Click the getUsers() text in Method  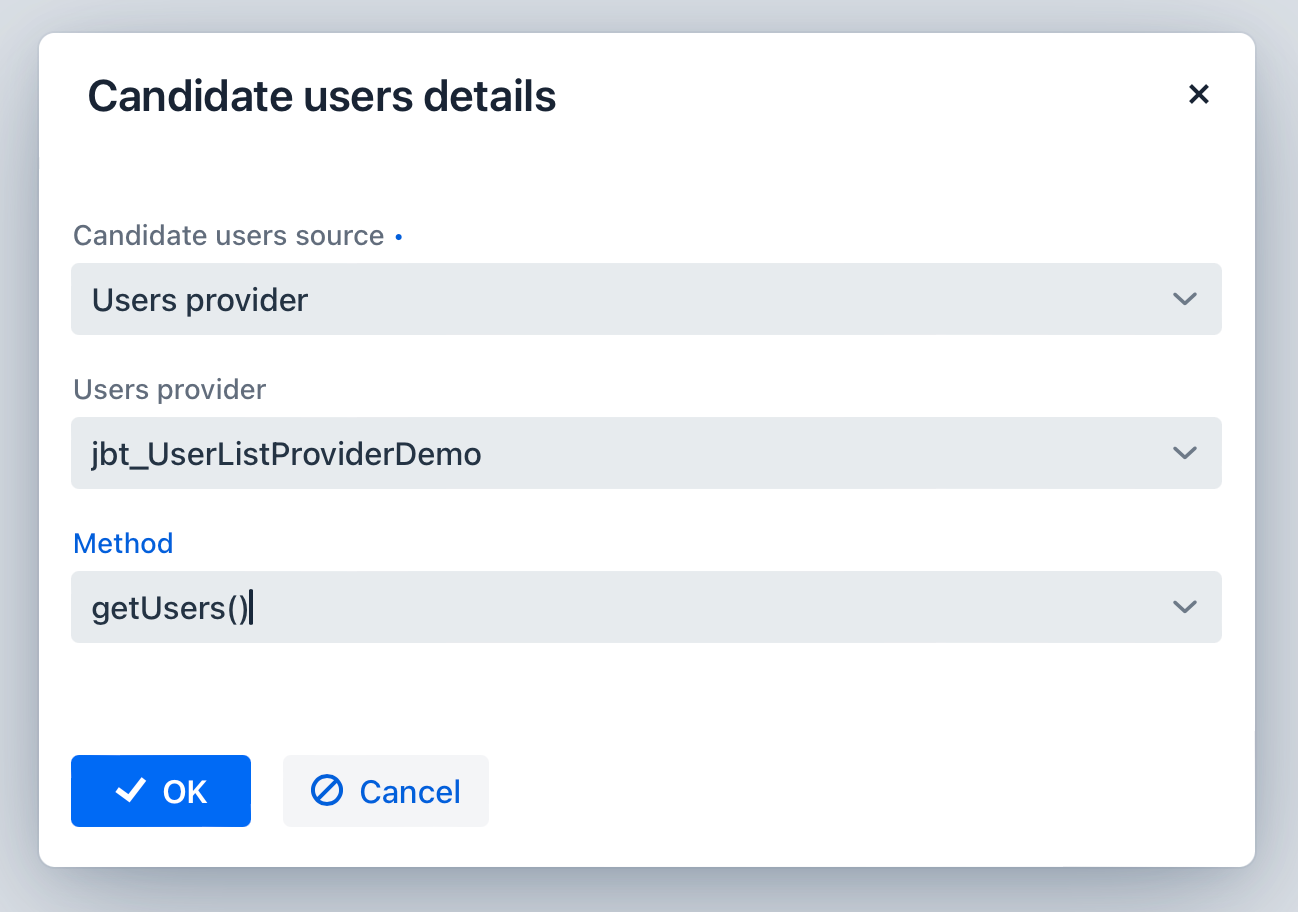click(x=169, y=608)
